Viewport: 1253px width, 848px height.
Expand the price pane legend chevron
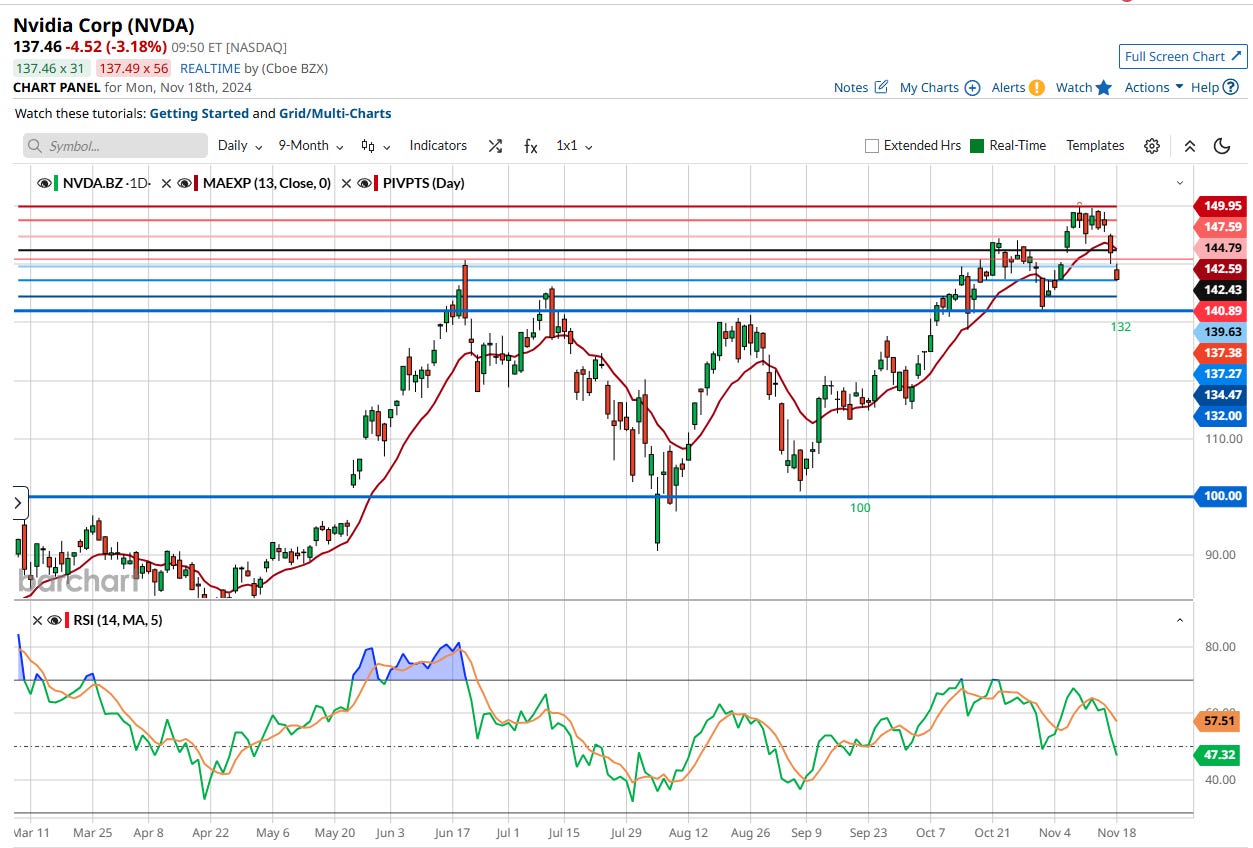click(1180, 183)
